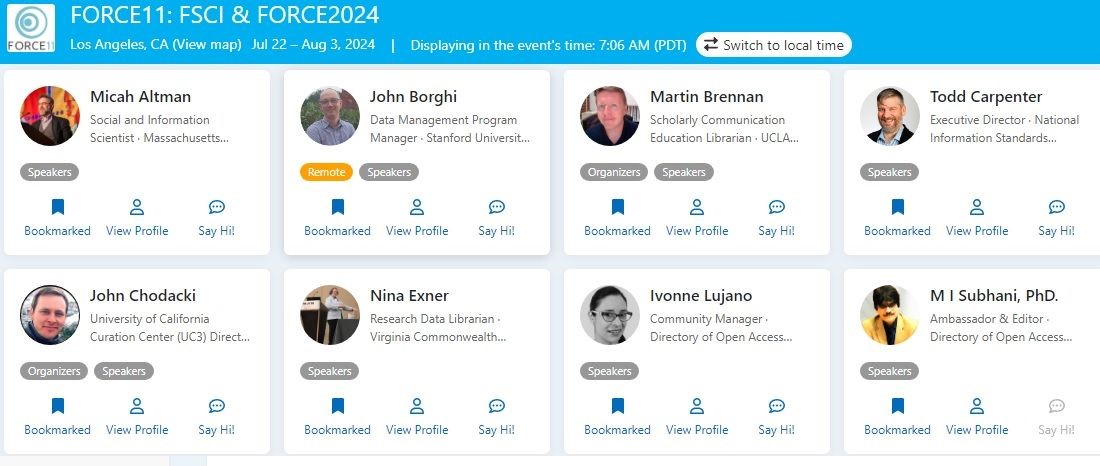
Task: Open M I Subhani's profile icon
Action: pyautogui.click(x=977, y=407)
